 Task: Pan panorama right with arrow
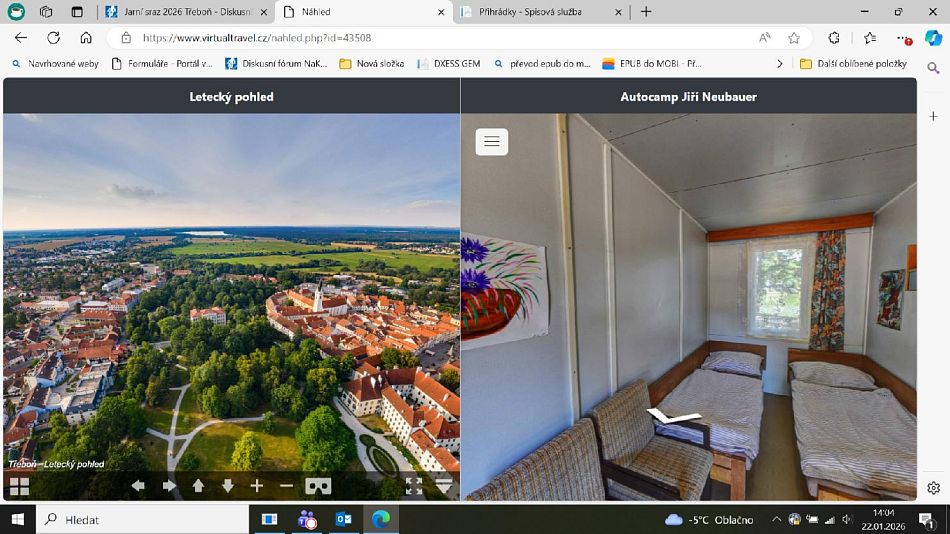tap(168, 486)
